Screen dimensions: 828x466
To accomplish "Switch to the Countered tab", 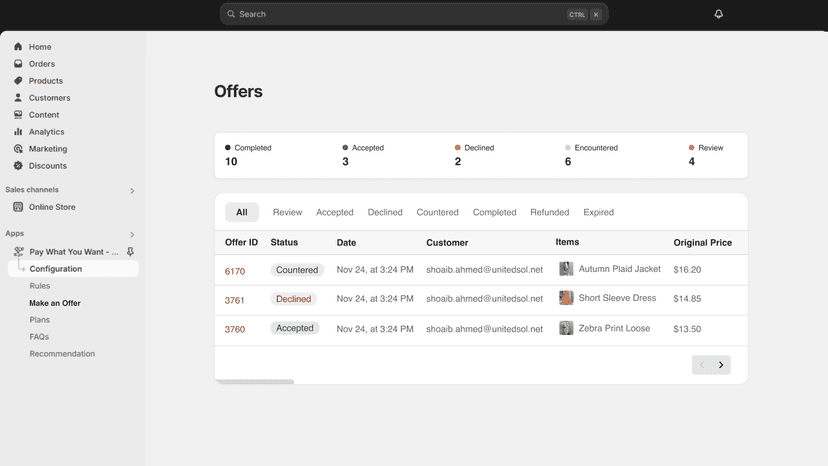I will click(437, 212).
